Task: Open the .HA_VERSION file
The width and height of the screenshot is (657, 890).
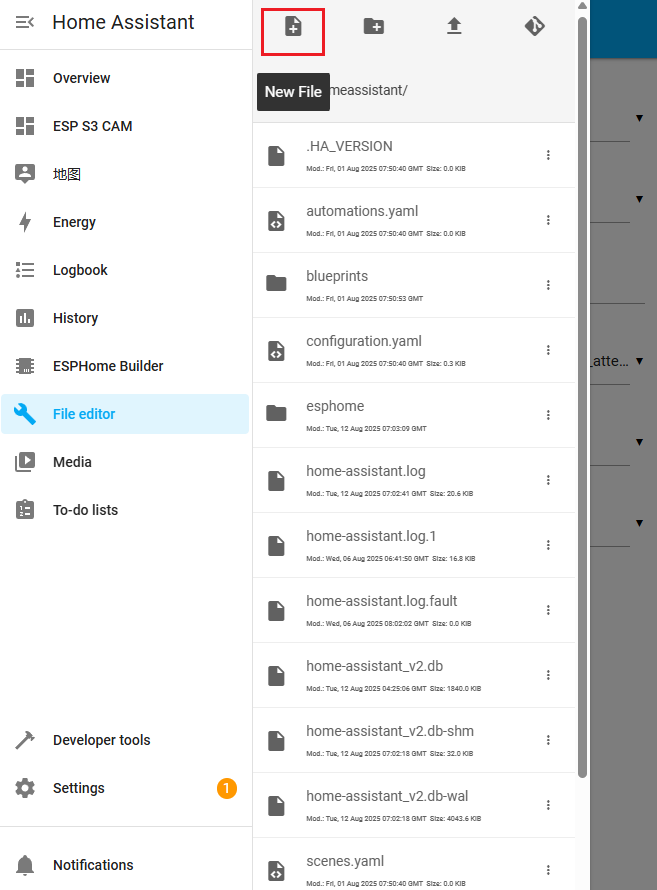Action: (414, 155)
